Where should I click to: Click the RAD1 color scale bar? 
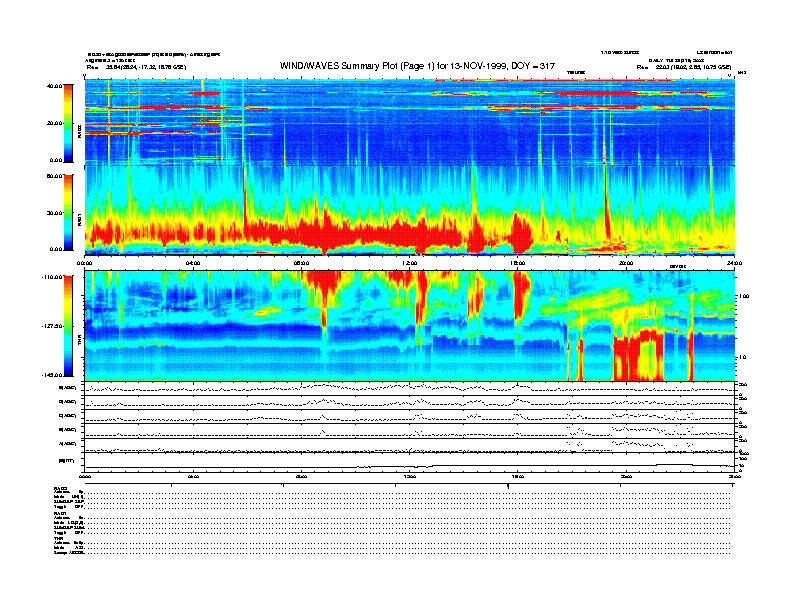[68, 212]
